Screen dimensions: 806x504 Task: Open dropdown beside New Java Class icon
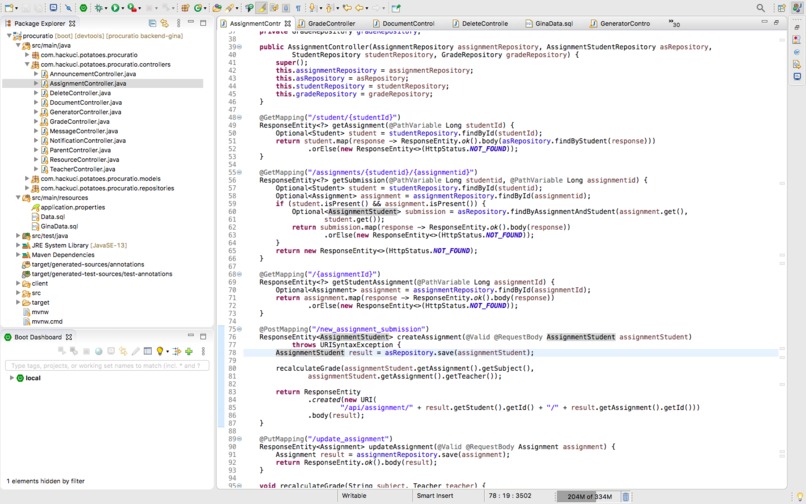[x=205, y=8]
